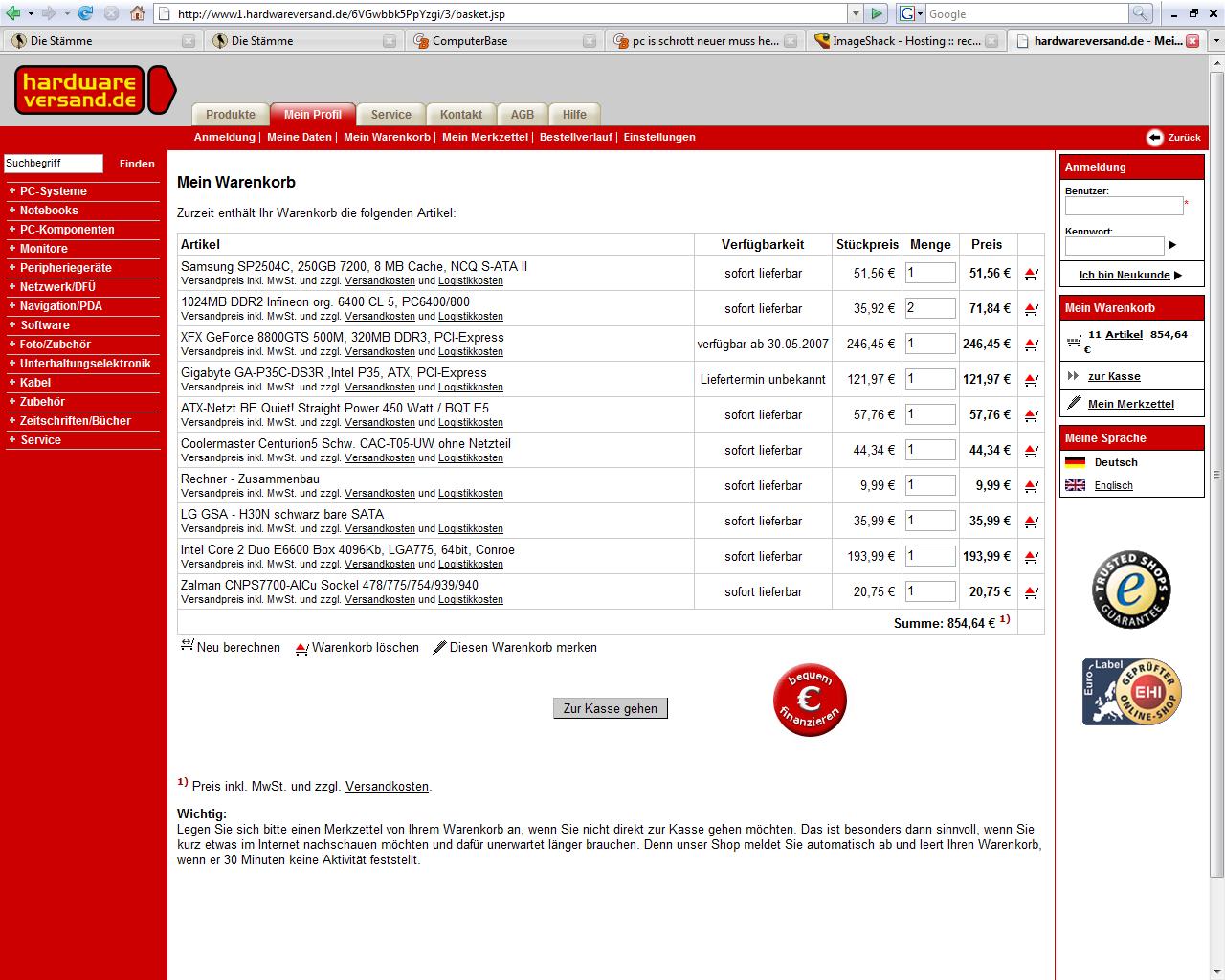Remove Coolermaster Centurion5 cart icon
Viewport: 1225px width, 980px height.
point(1031,451)
